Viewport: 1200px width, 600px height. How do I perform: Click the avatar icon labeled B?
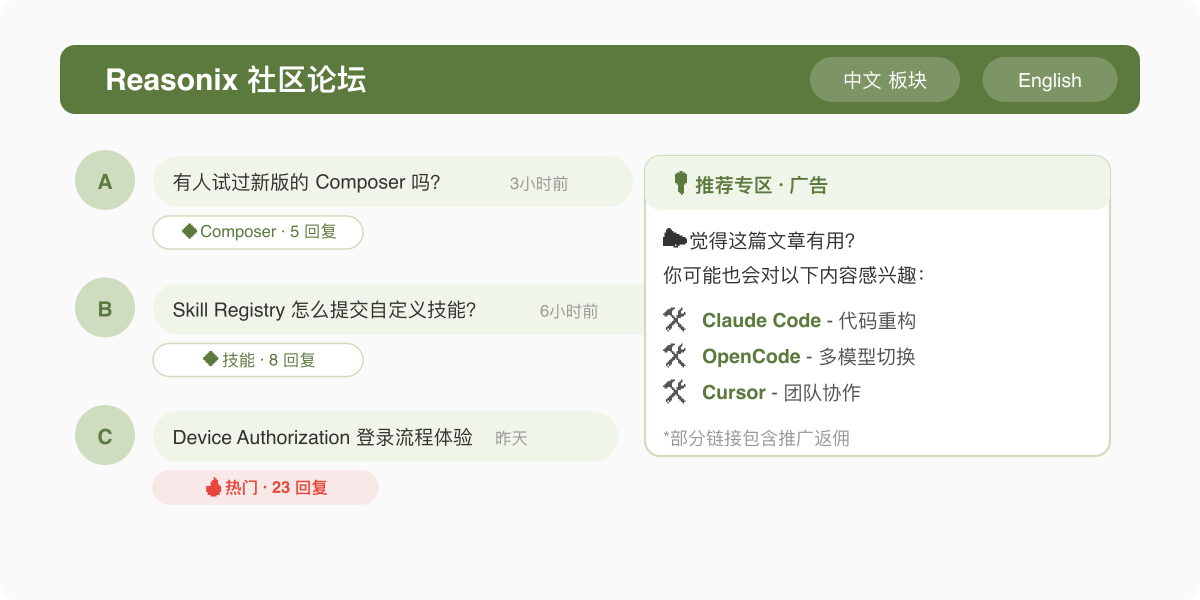[x=105, y=308]
